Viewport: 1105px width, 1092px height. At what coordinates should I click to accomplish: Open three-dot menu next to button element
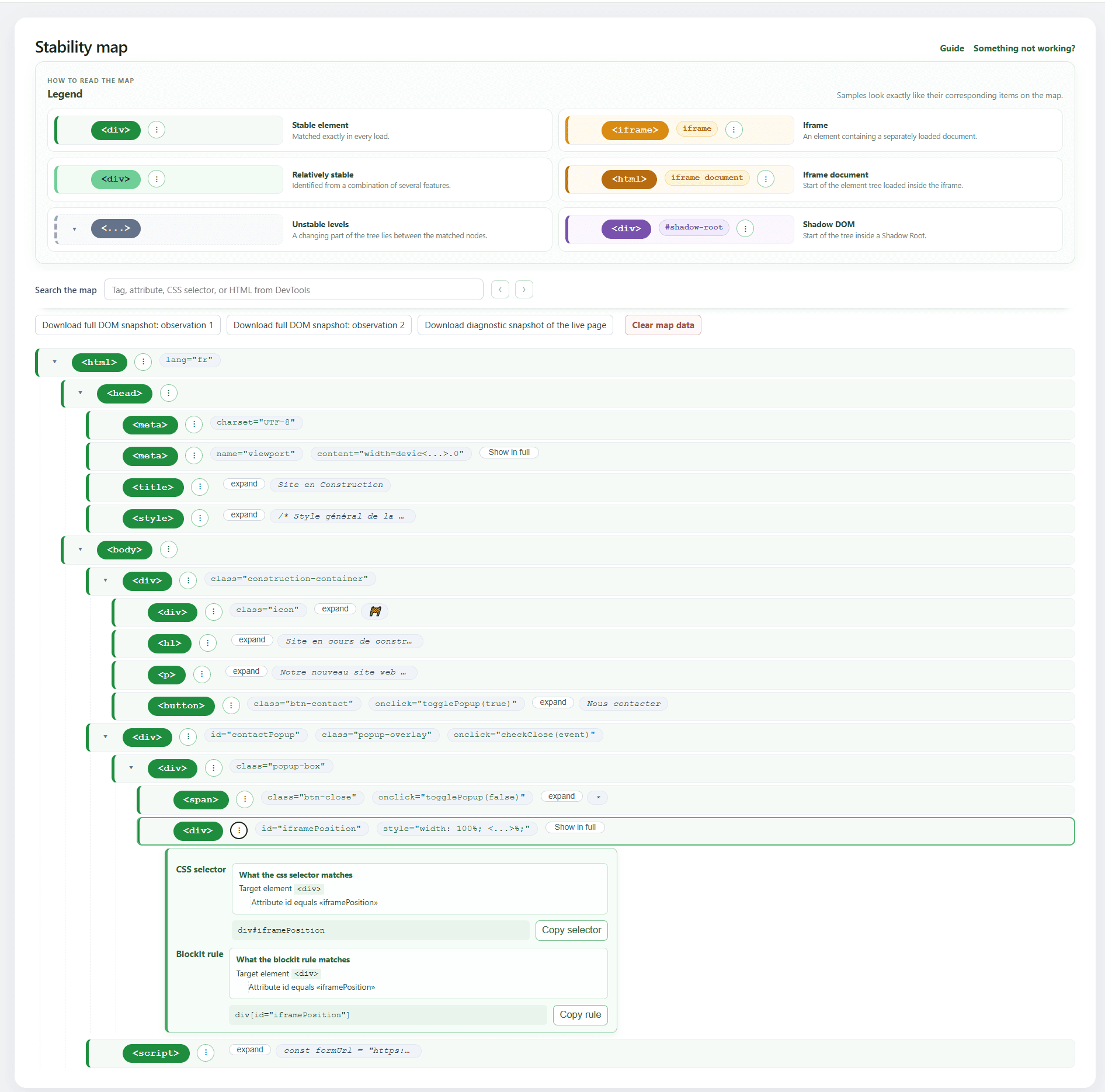pos(231,705)
